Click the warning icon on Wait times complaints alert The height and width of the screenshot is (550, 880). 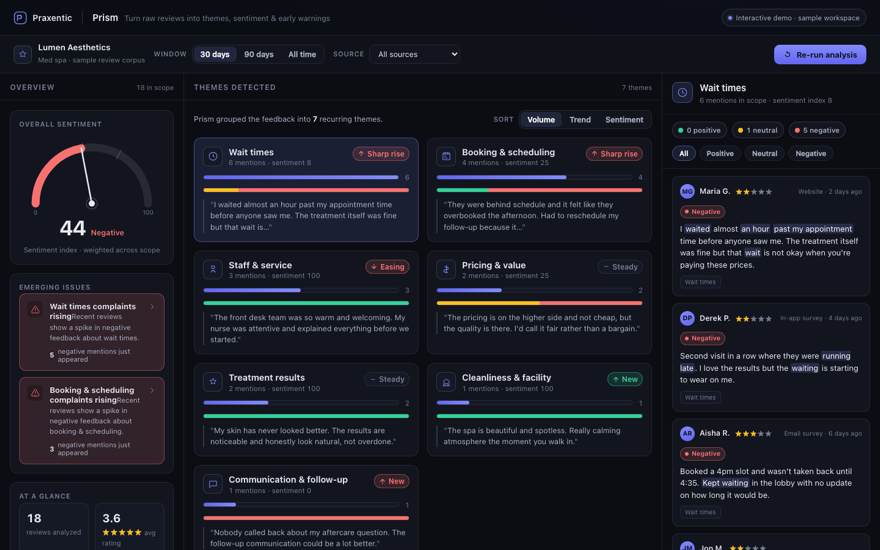click(35, 309)
